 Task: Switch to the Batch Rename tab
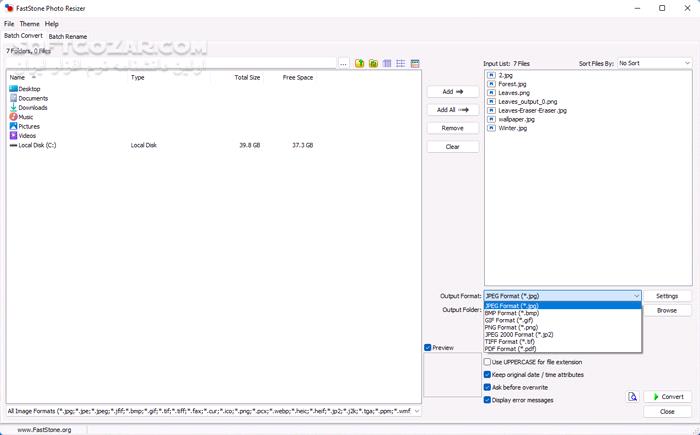68,37
